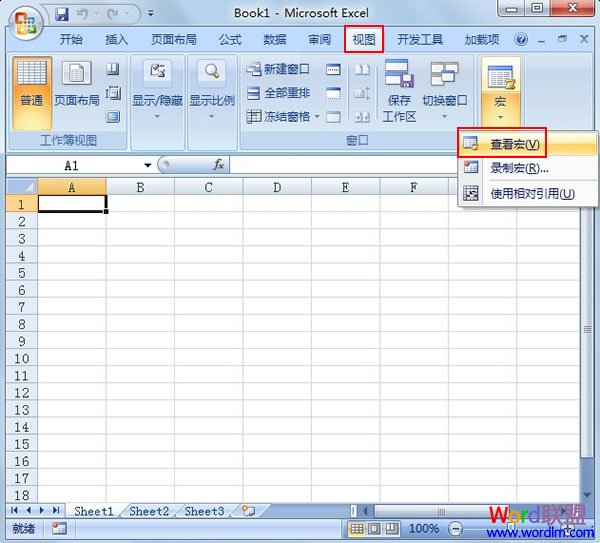The height and width of the screenshot is (543, 600).
Task: Click the Name Box showing A1
Action: [73, 166]
